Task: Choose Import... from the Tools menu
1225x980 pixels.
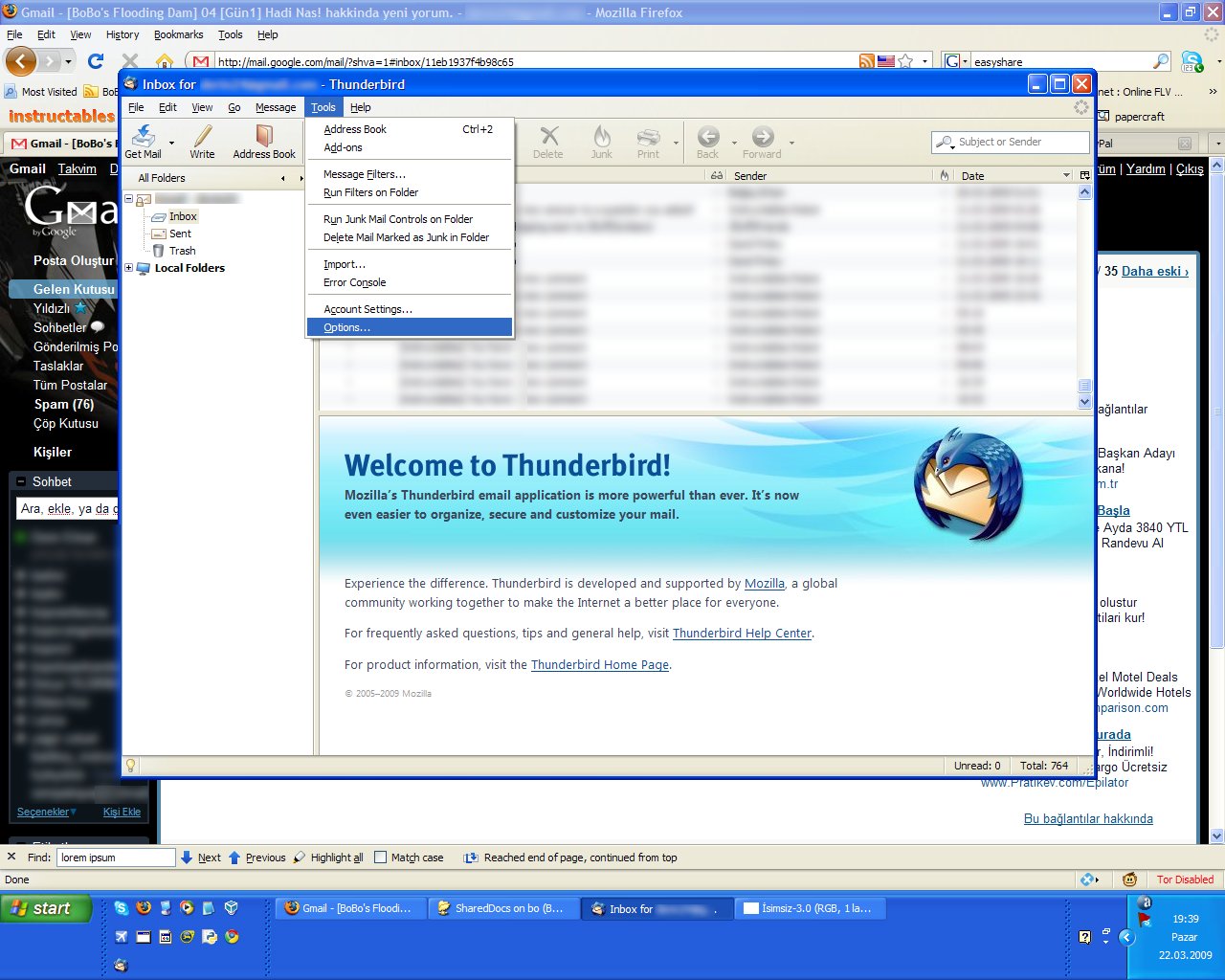Action: (410, 264)
